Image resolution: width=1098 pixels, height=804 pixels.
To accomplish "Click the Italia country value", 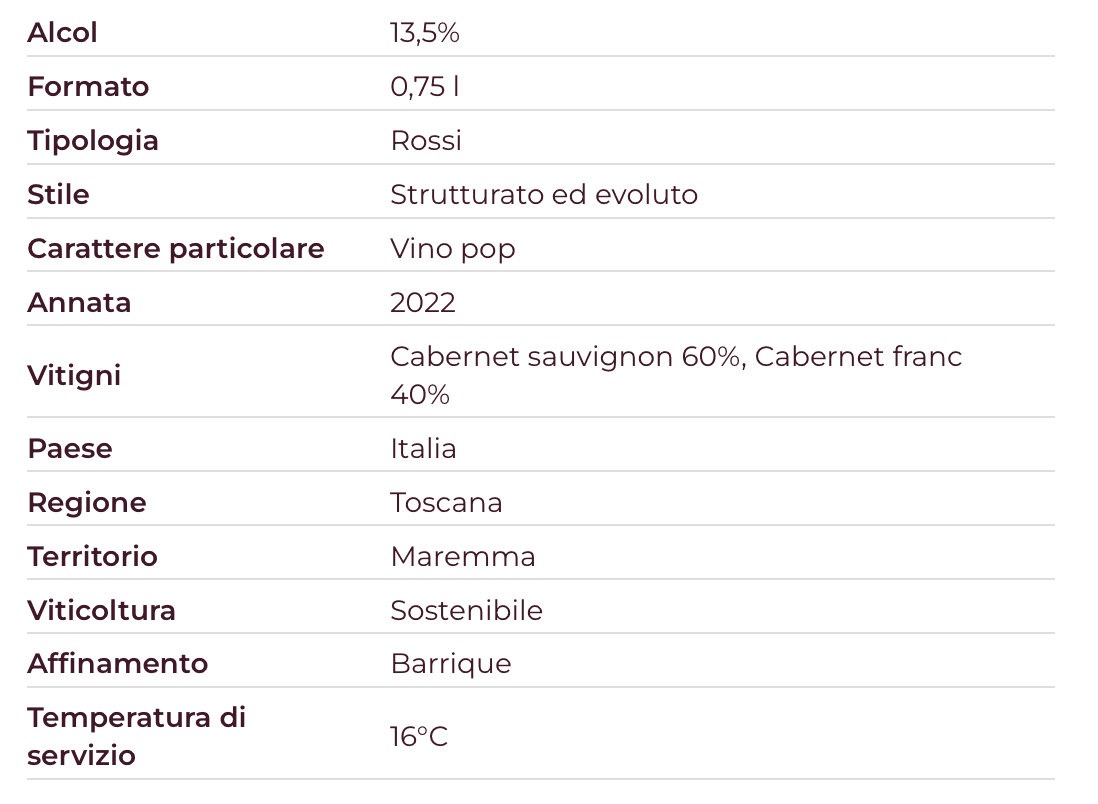I will point(423,448).
